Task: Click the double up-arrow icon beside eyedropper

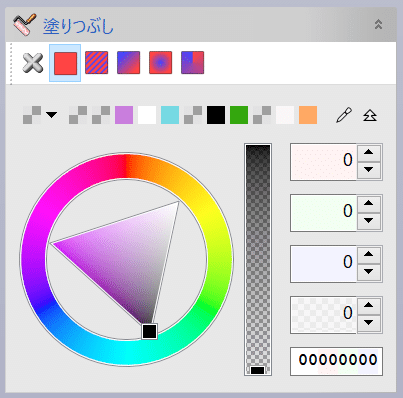Action: (x=370, y=116)
